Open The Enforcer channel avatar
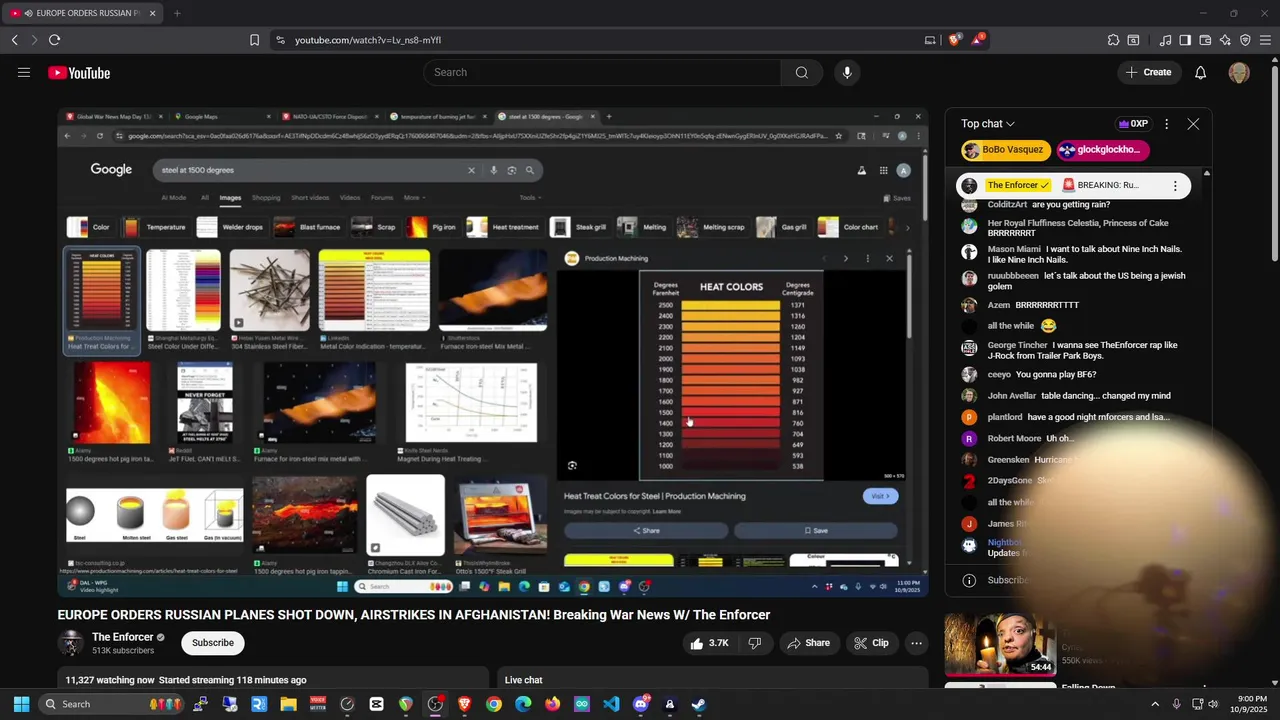Screen dimensions: 1280x720 71,643
